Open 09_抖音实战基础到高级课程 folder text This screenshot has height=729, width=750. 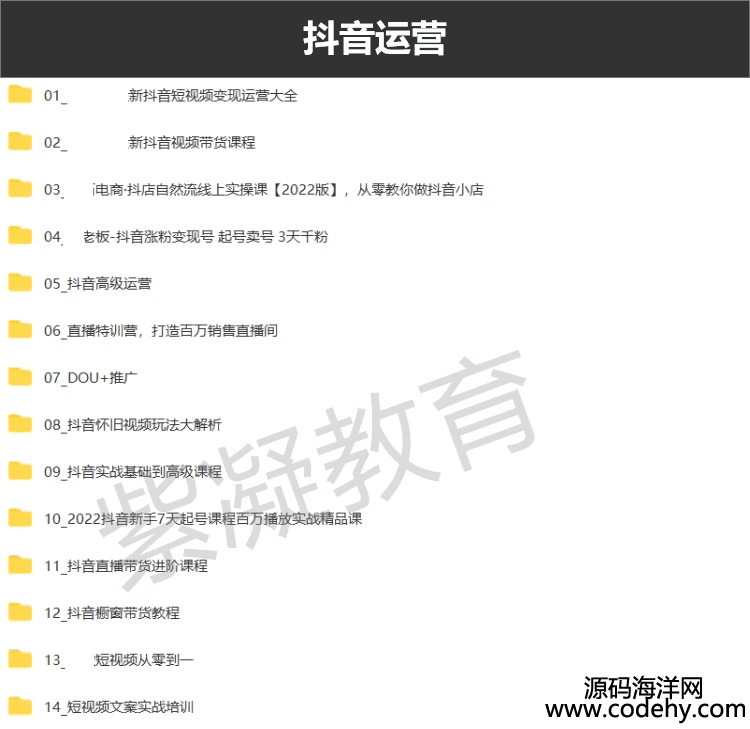pos(132,471)
